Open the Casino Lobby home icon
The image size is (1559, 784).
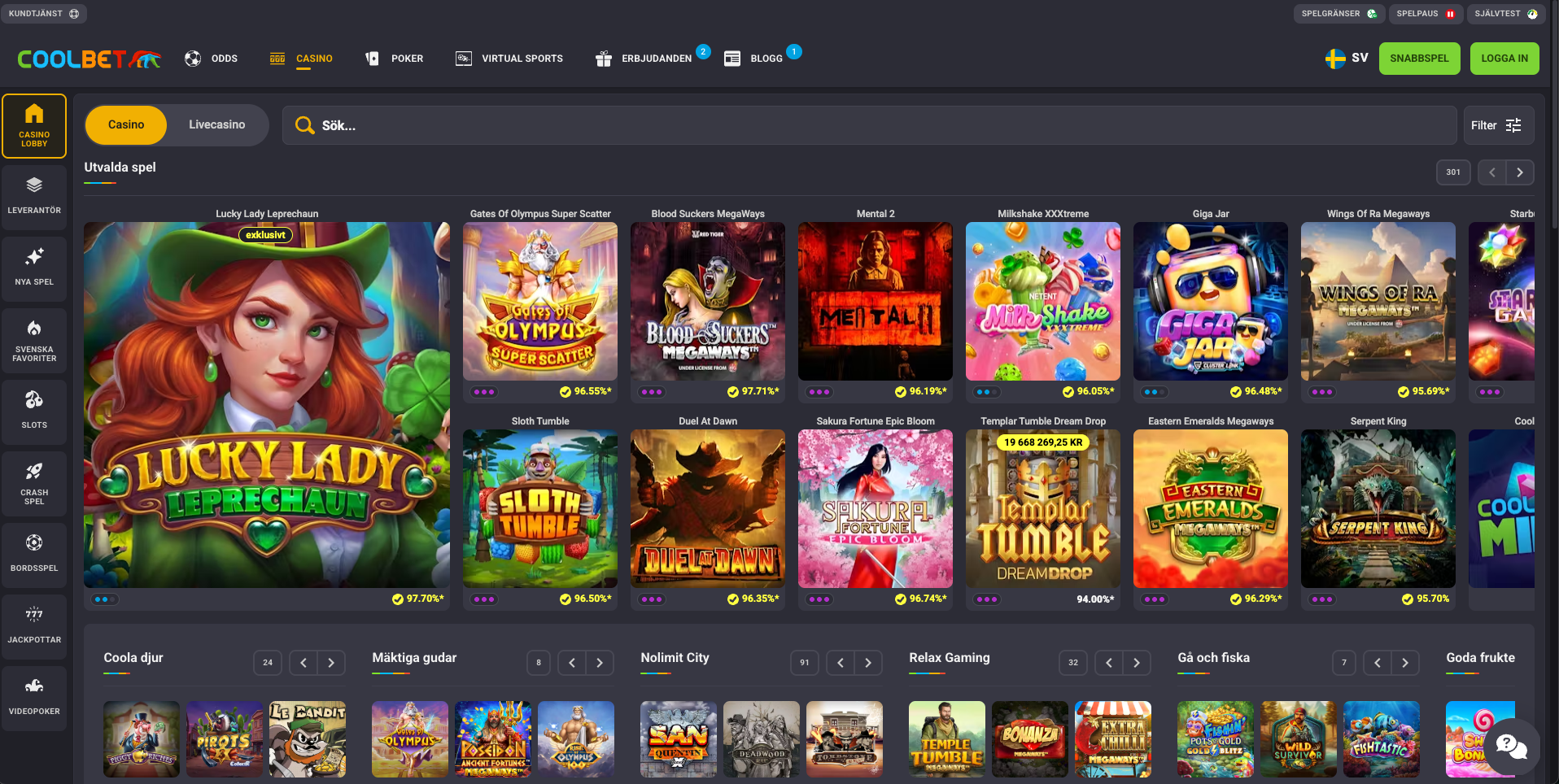tap(34, 125)
